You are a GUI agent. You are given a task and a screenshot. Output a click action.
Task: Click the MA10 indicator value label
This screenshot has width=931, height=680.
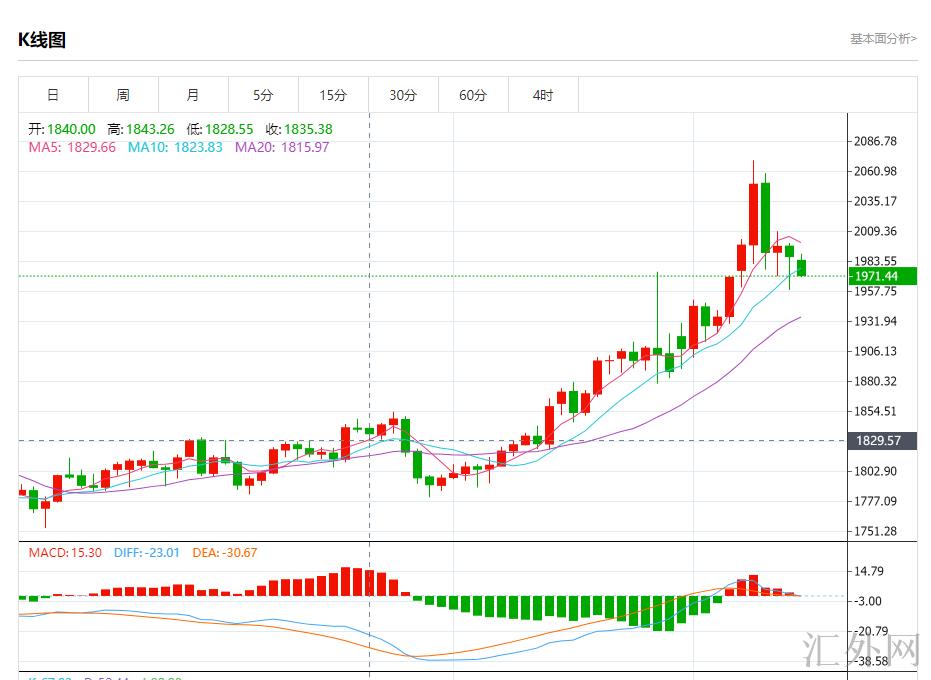coord(175,147)
